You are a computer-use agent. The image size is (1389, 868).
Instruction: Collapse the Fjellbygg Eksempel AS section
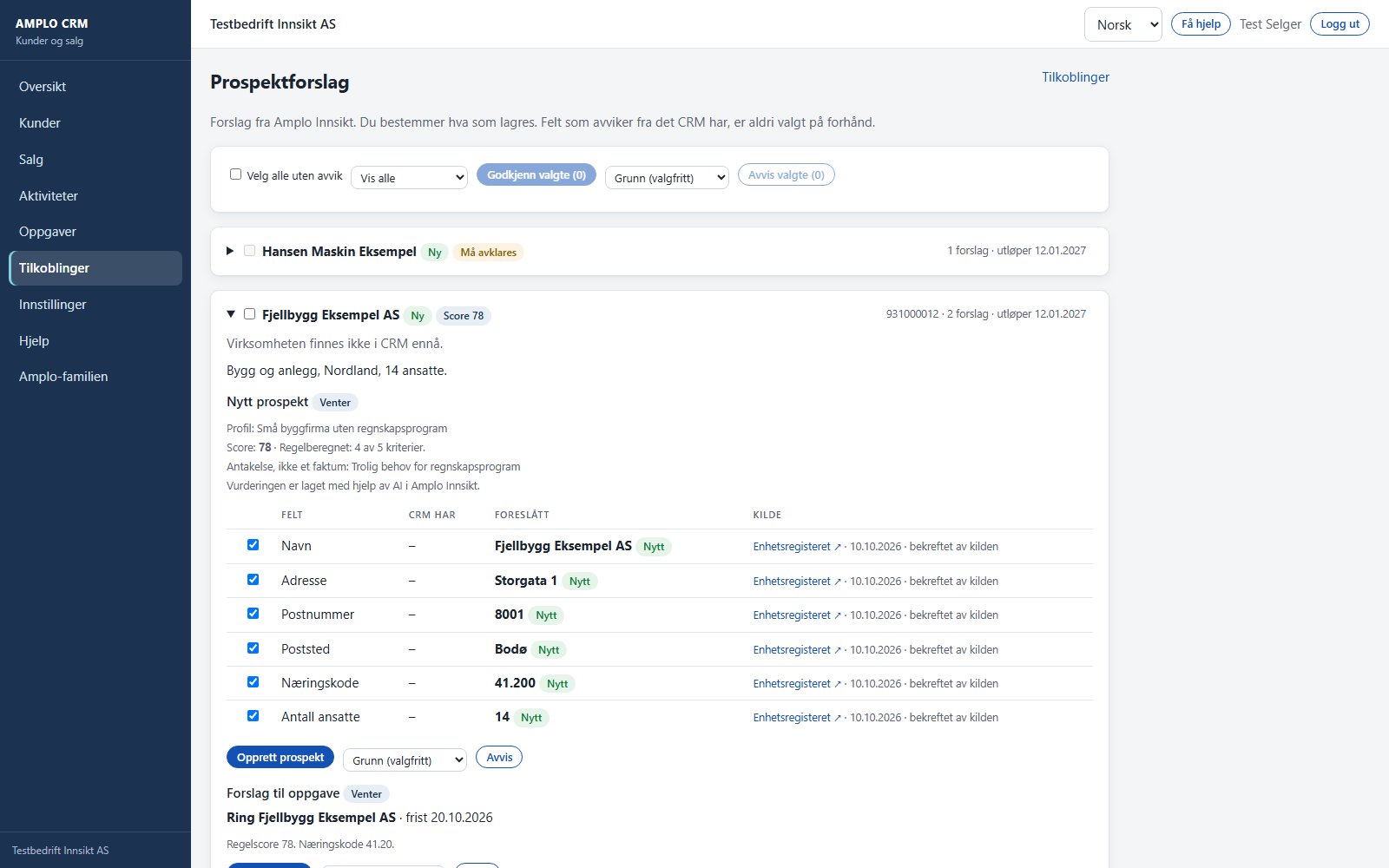click(230, 314)
